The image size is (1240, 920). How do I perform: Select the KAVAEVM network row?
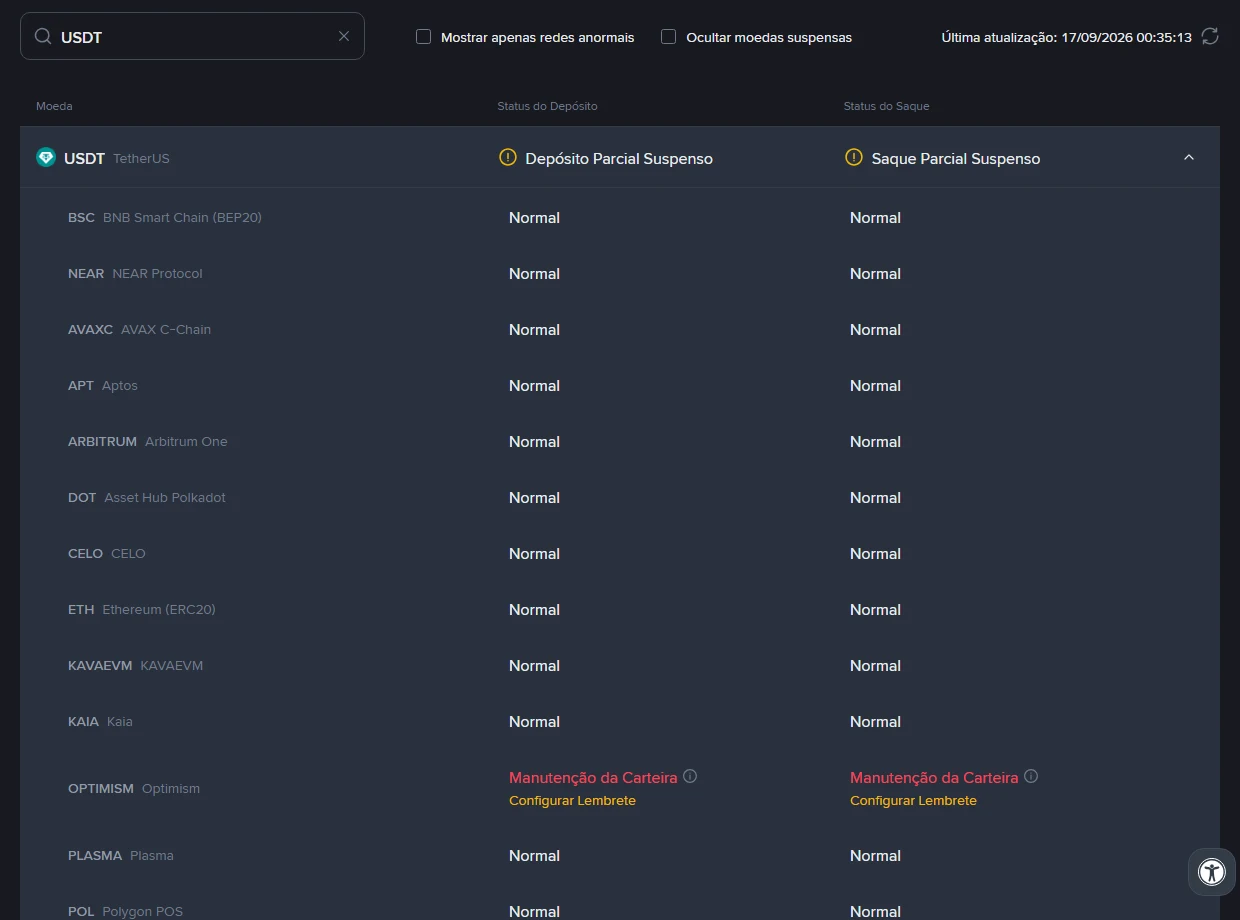620,666
